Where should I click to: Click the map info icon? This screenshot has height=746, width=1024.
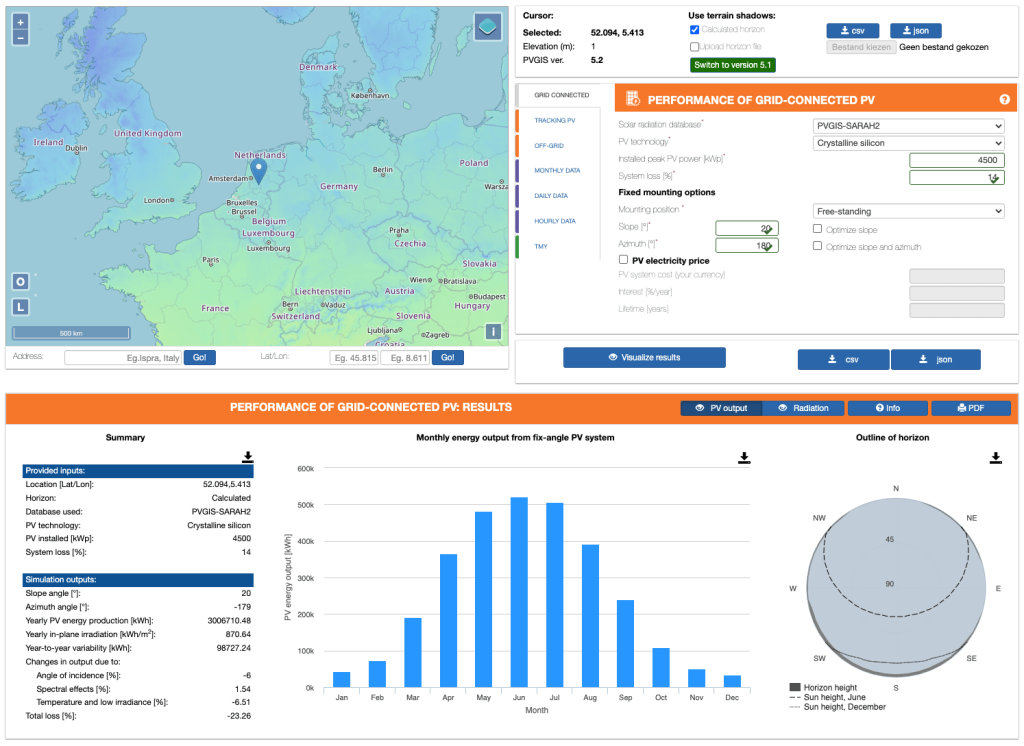pyautogui.click(x=493, y=332)
